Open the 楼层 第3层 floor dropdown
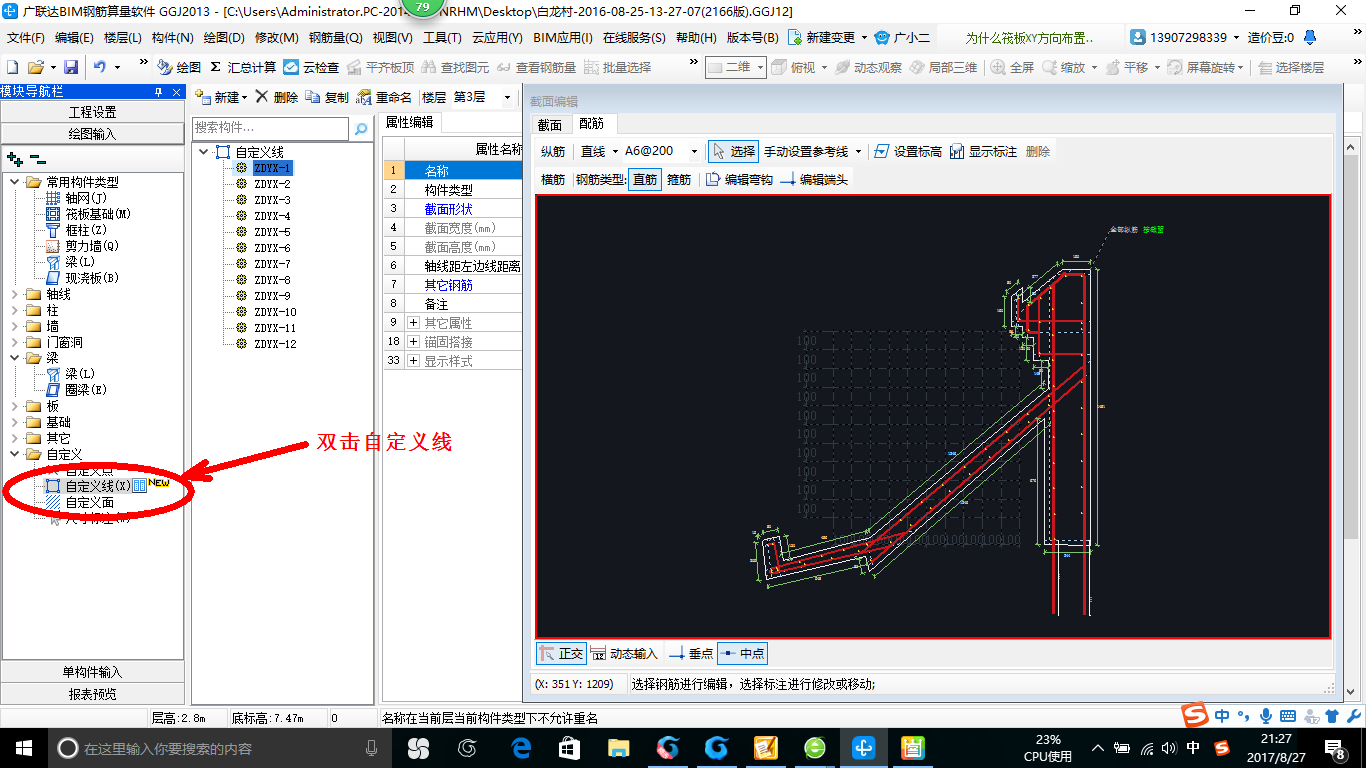The height and width of the screenshot is (768, 1366). click(x=507, y=97)
